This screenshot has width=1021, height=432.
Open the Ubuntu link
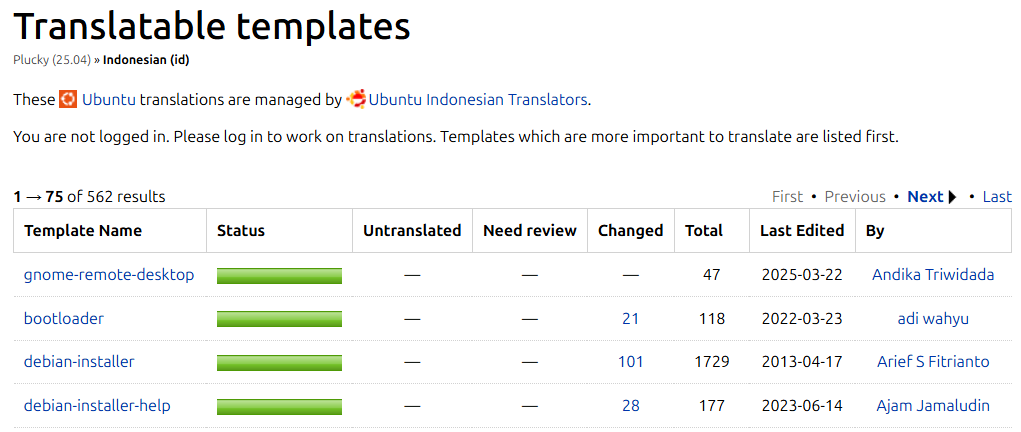coord(109,100)
